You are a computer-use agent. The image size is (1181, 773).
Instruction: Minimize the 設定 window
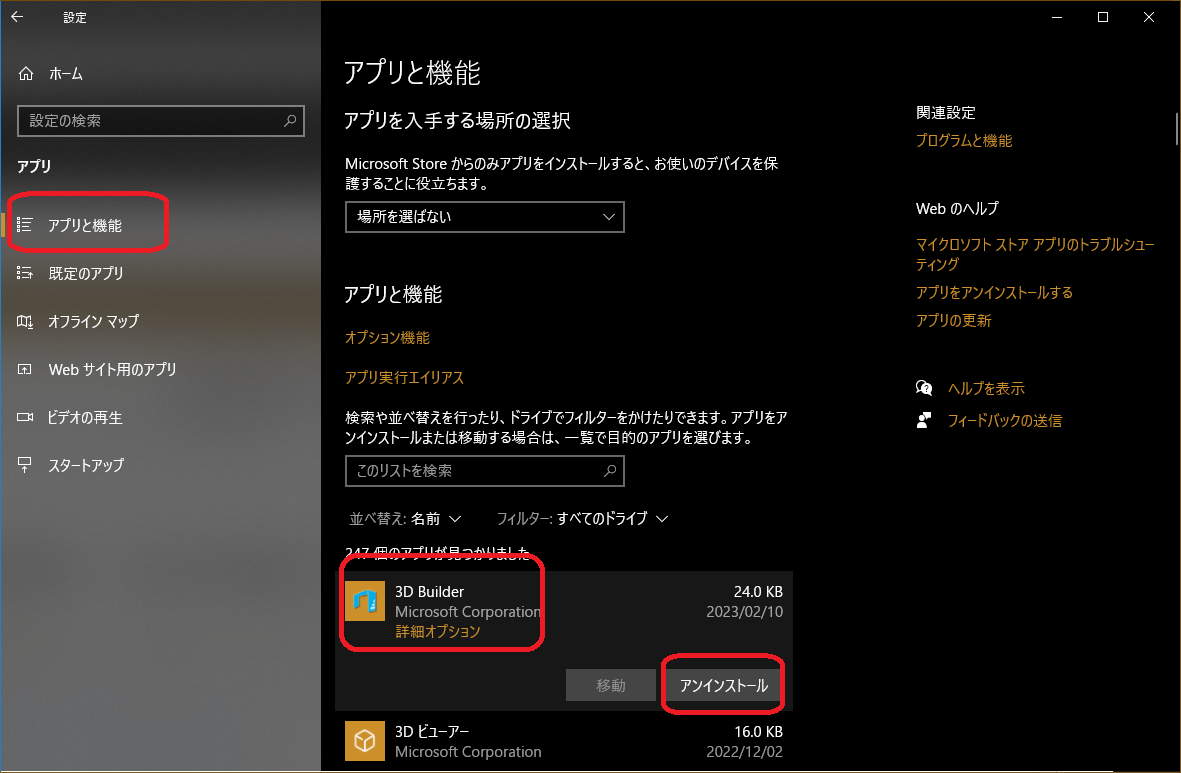[1057, 17]
